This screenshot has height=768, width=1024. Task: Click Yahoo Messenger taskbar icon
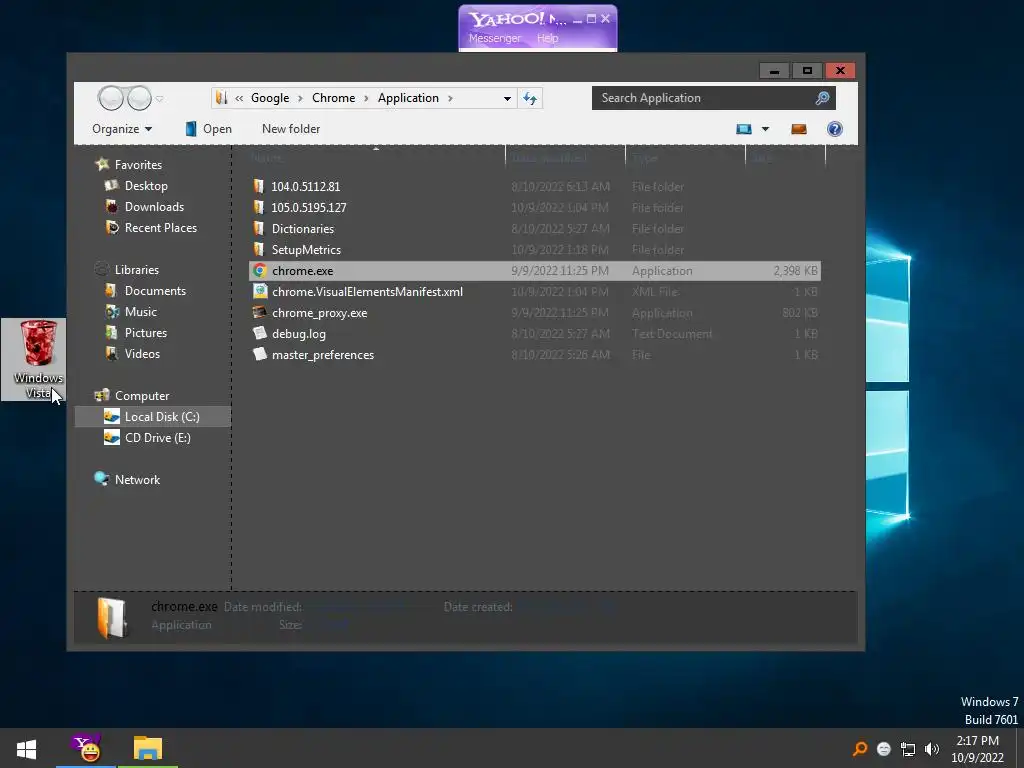pyautogui.click(x=86, y=748)
